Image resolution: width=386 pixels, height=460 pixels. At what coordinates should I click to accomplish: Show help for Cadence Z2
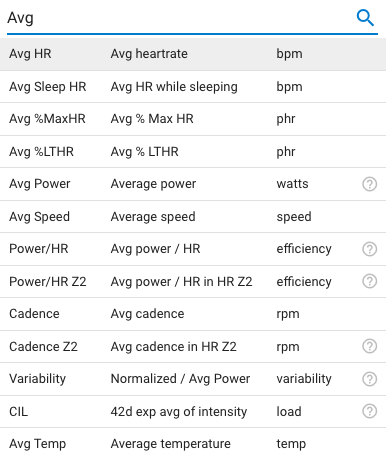[369, 346]
